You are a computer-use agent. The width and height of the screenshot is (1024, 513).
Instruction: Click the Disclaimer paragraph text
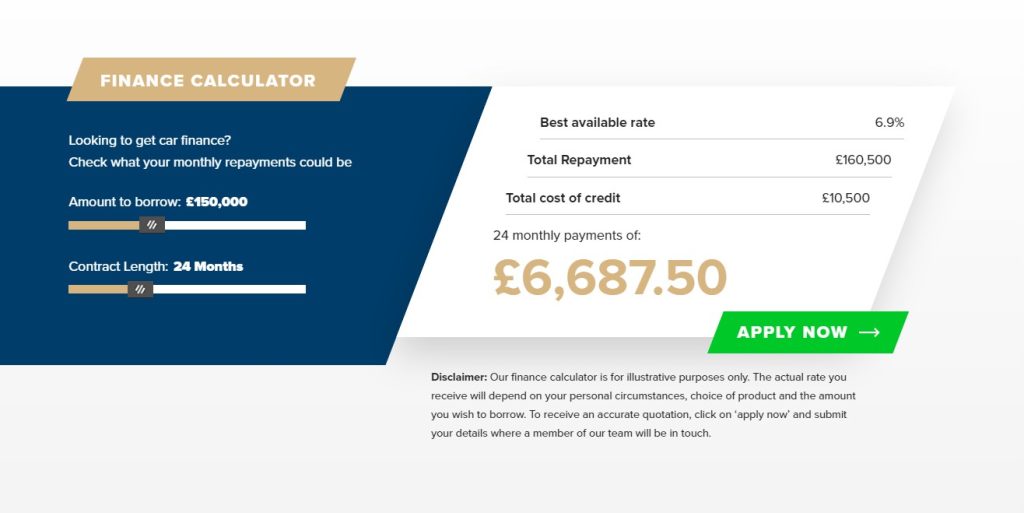click(643, 405)
